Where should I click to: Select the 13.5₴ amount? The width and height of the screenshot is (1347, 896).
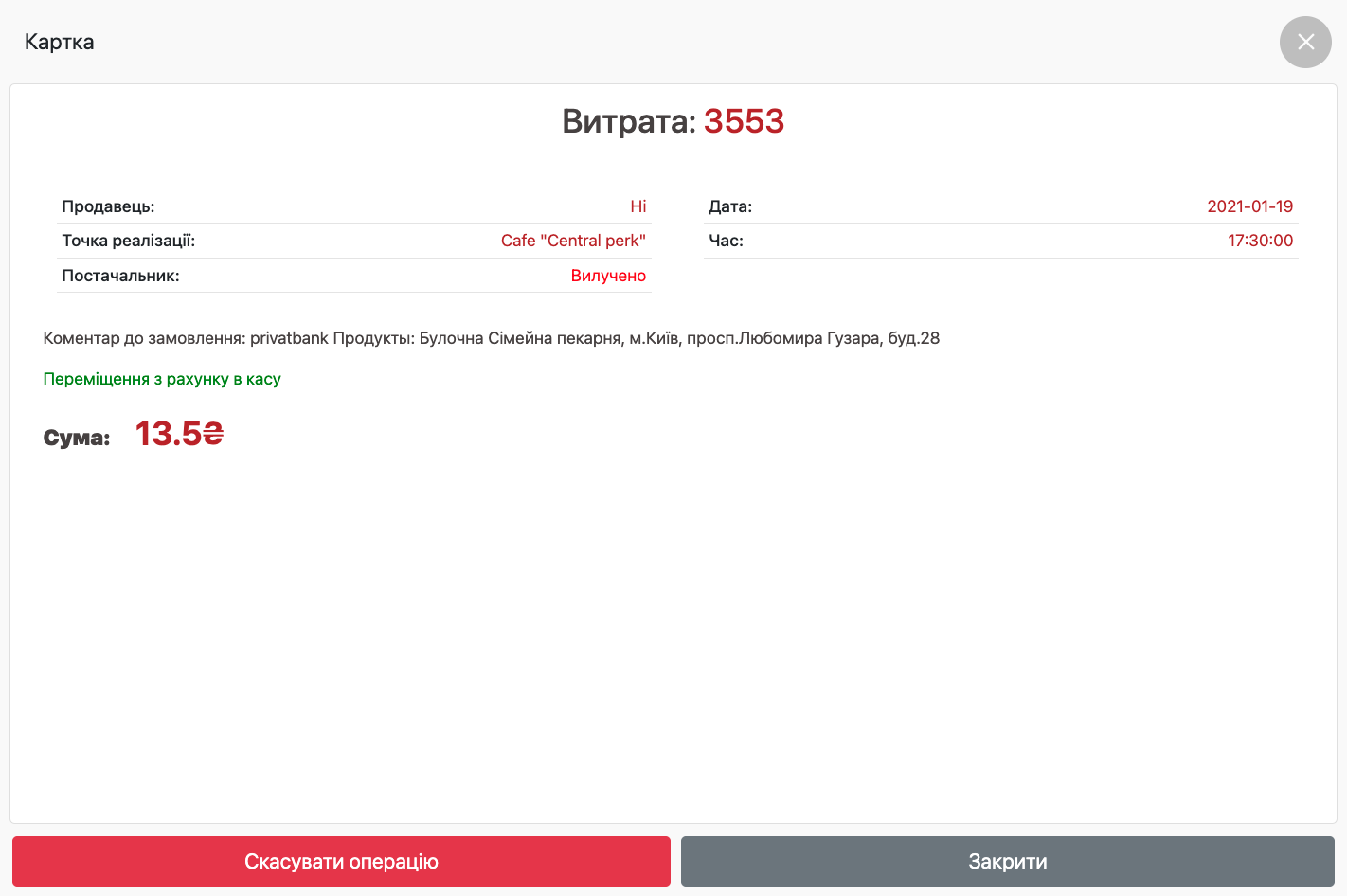click(179, 434)
